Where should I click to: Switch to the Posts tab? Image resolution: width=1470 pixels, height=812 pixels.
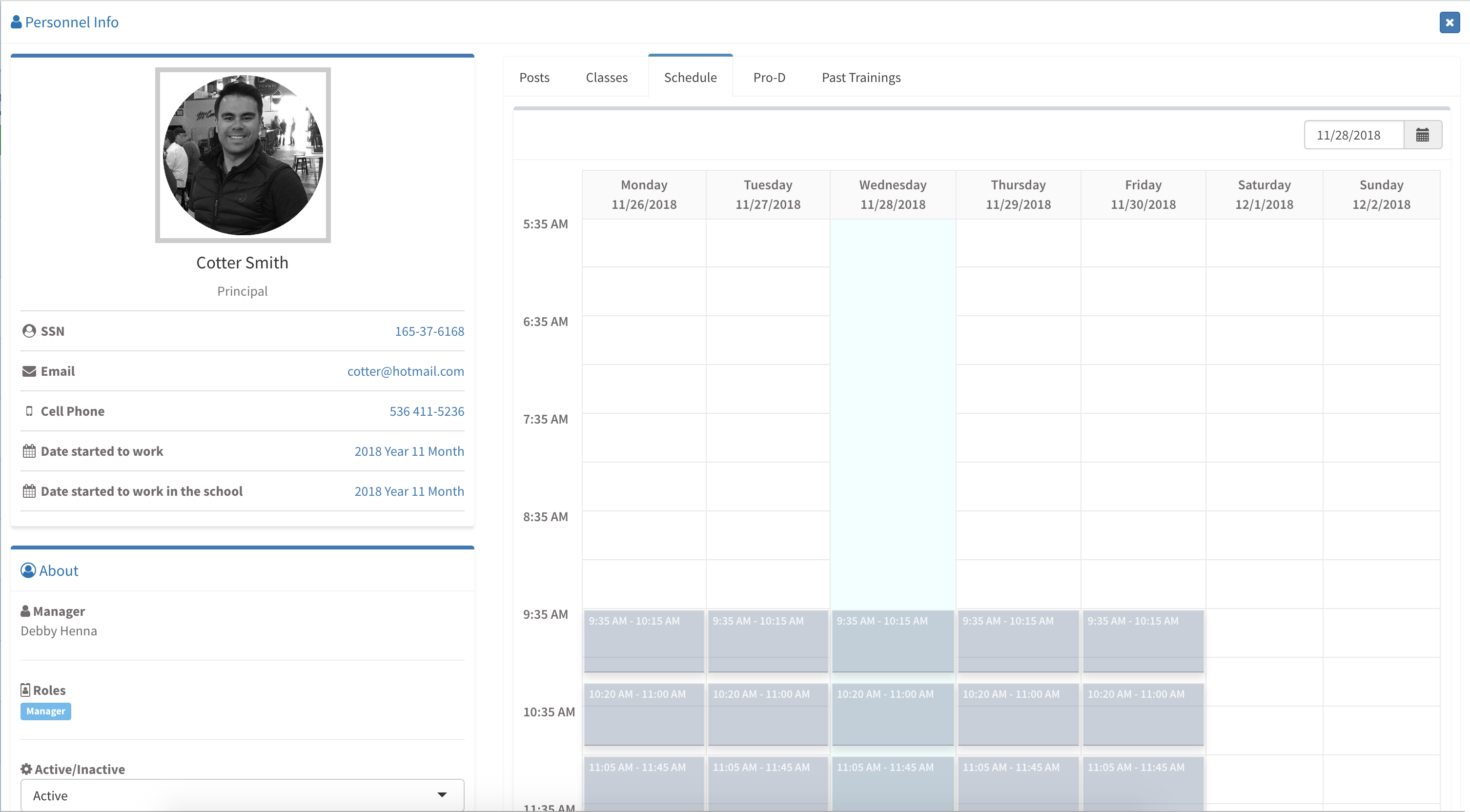click(x=534, y=78)
